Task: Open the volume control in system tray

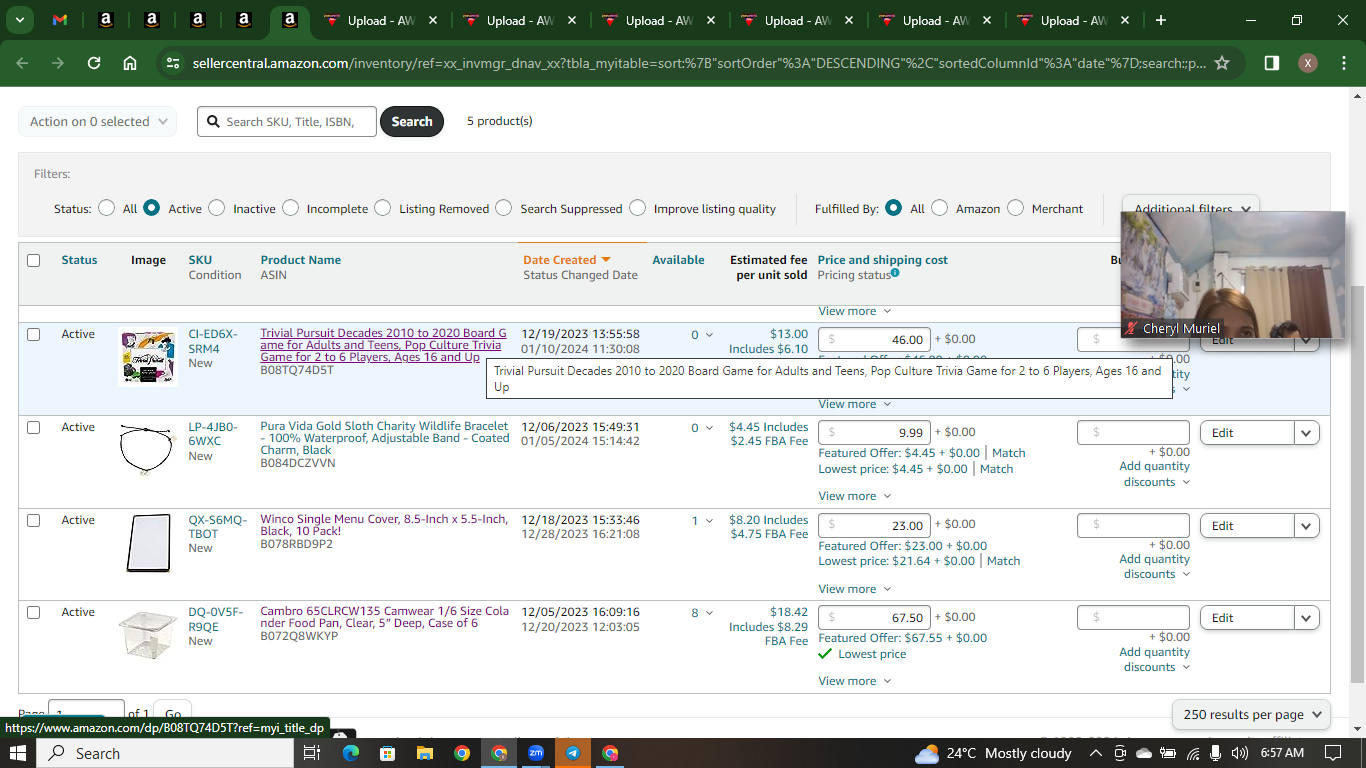Action: point(1240,753)
